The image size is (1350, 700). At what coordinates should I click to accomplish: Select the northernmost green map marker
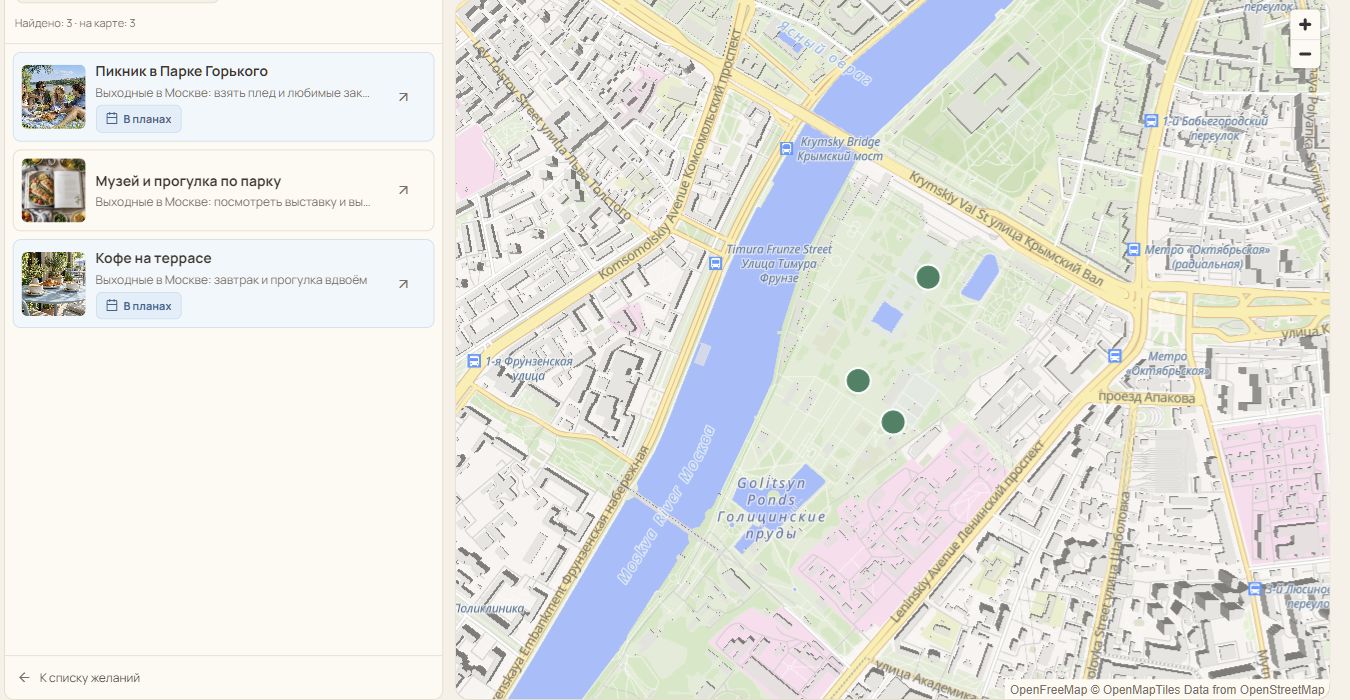(928, 277)
